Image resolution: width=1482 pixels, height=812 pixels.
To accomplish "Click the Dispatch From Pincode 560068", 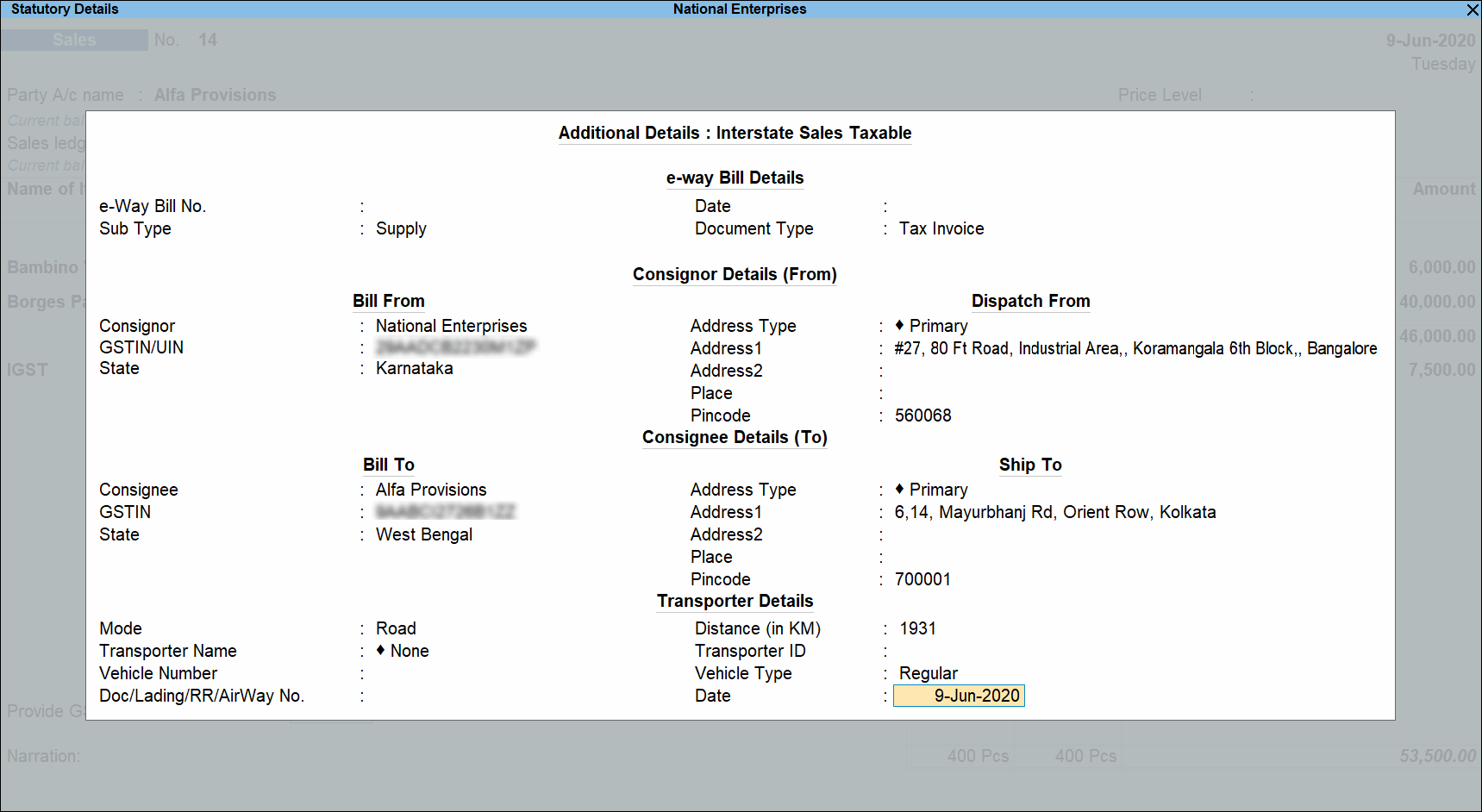I will click(x=922, y=415).
